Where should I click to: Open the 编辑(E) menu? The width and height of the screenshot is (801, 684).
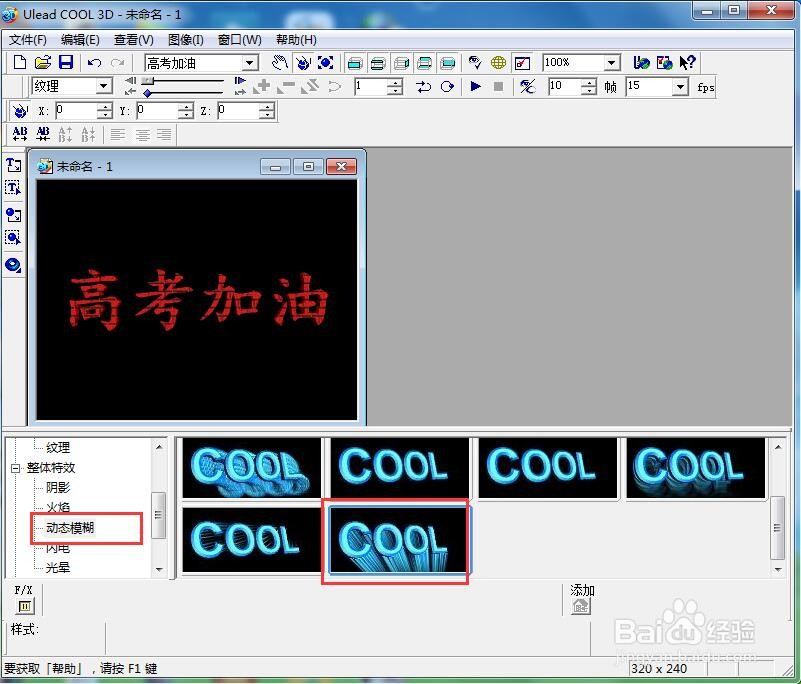coord(80,40)
